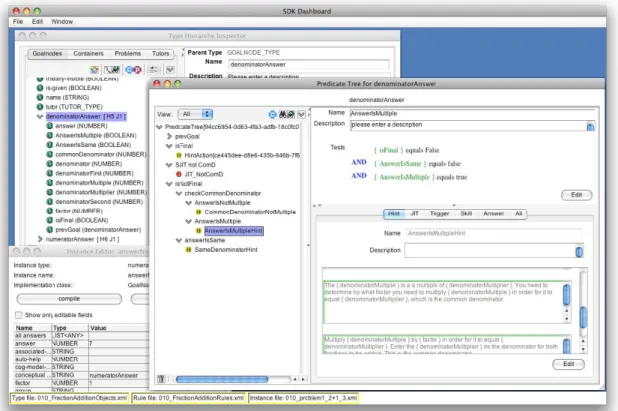Screen dimensions: 618x411
Task: Click green icon beside denominatorFirst (NUMBER)
Action: click(50, 173)
